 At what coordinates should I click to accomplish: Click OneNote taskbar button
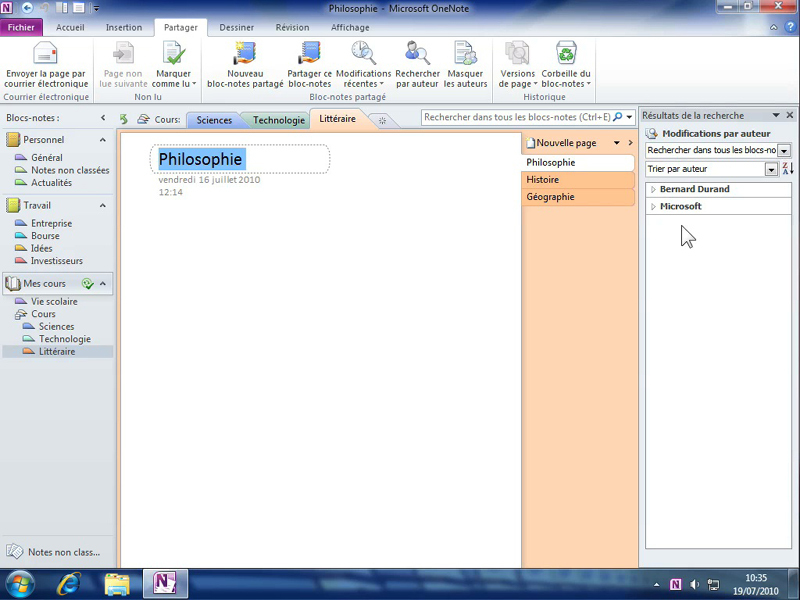point(165,584)
